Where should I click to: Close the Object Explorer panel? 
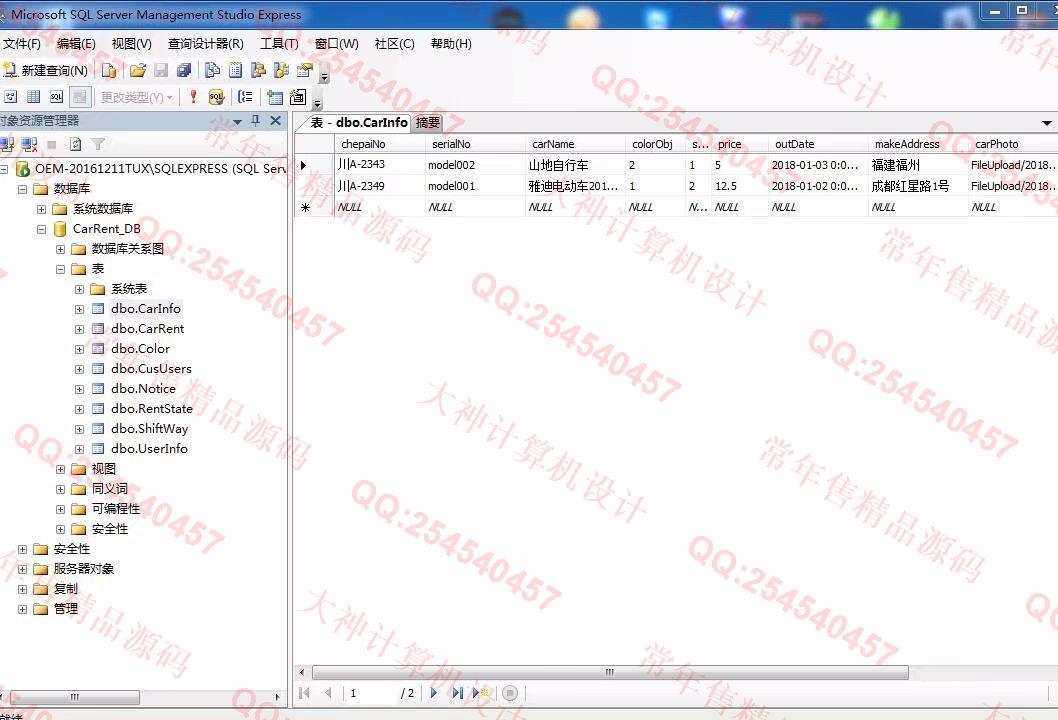click(x=275, y=121)
